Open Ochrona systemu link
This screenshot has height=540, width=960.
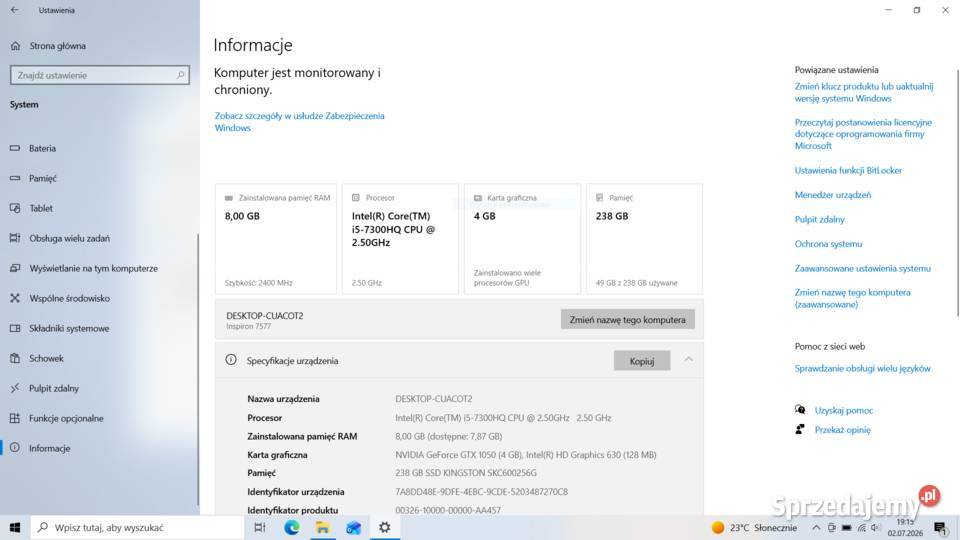tap(828, 244)
